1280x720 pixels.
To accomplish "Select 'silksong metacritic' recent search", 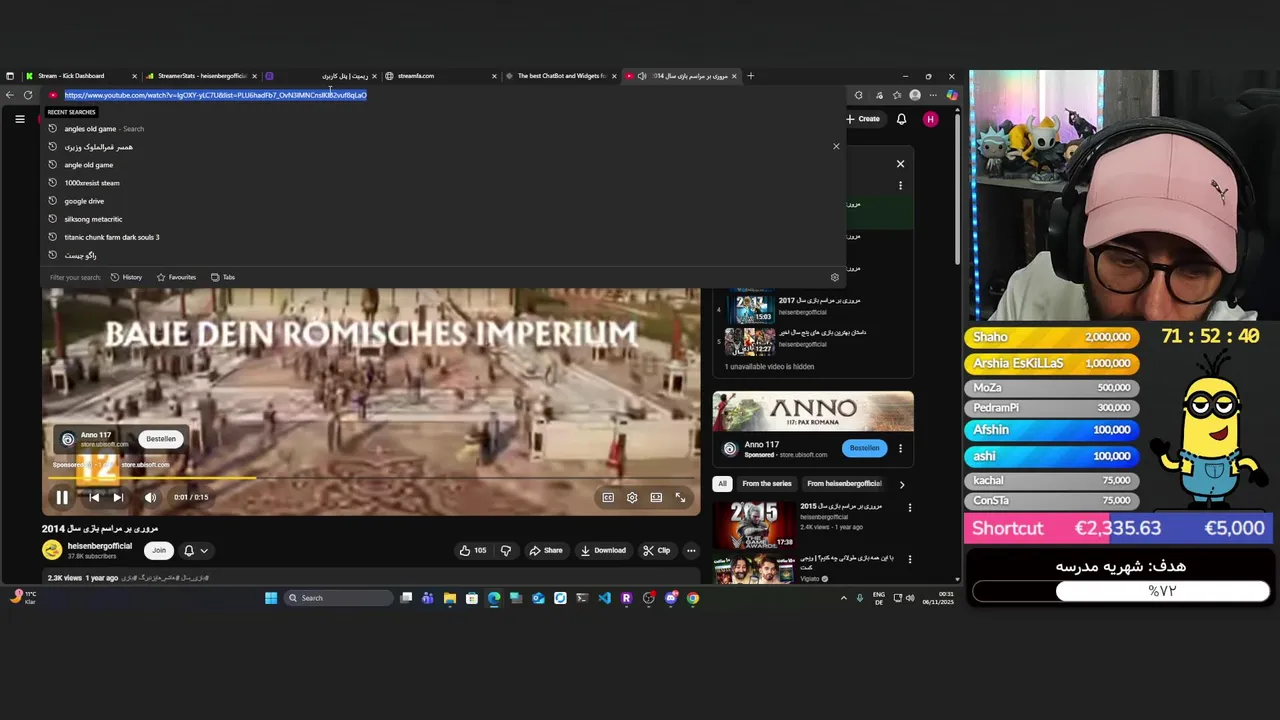I will (x=442, y=219).
